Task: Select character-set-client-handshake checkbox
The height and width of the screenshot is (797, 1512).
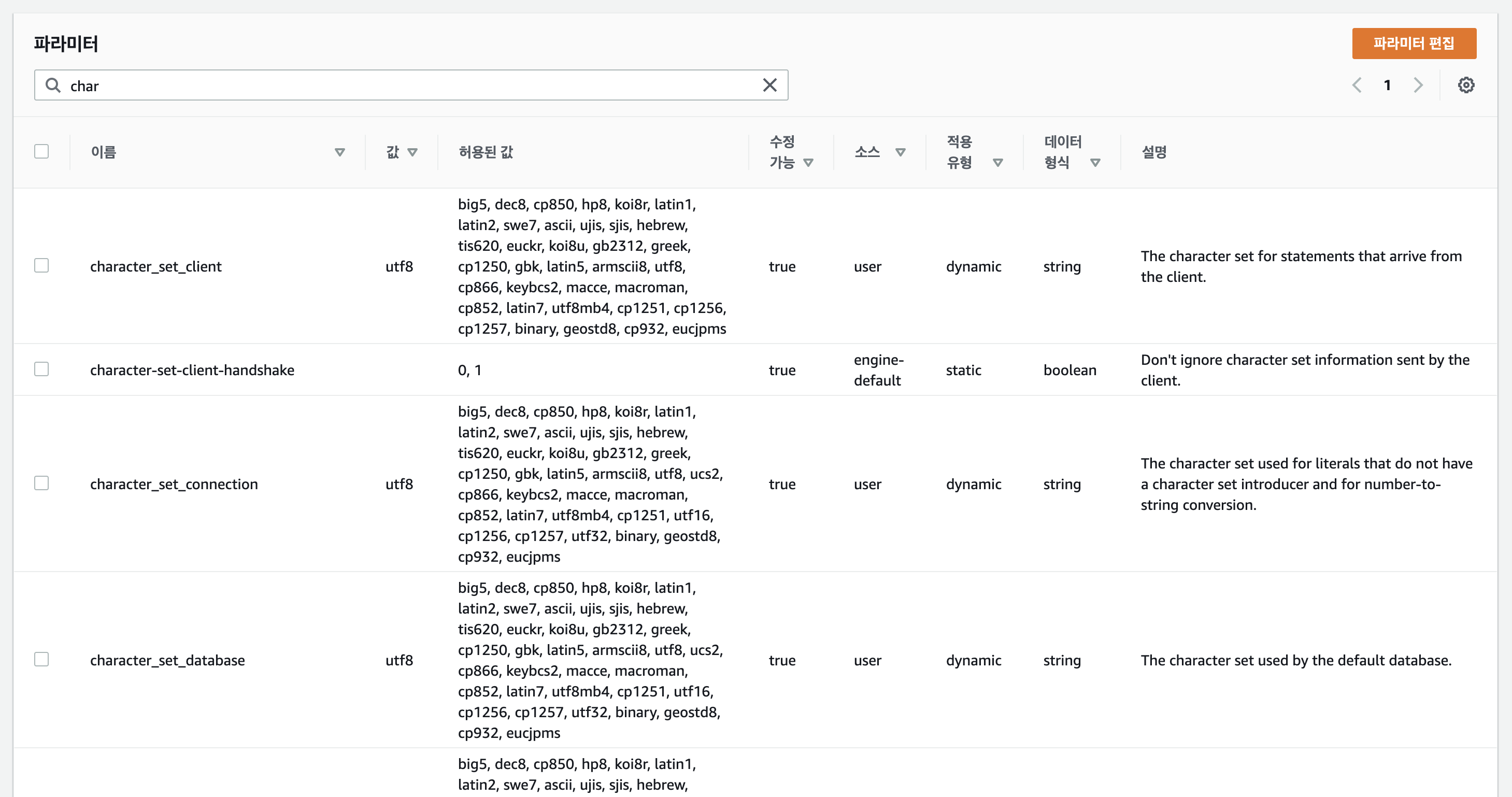Action: [41, 369]
